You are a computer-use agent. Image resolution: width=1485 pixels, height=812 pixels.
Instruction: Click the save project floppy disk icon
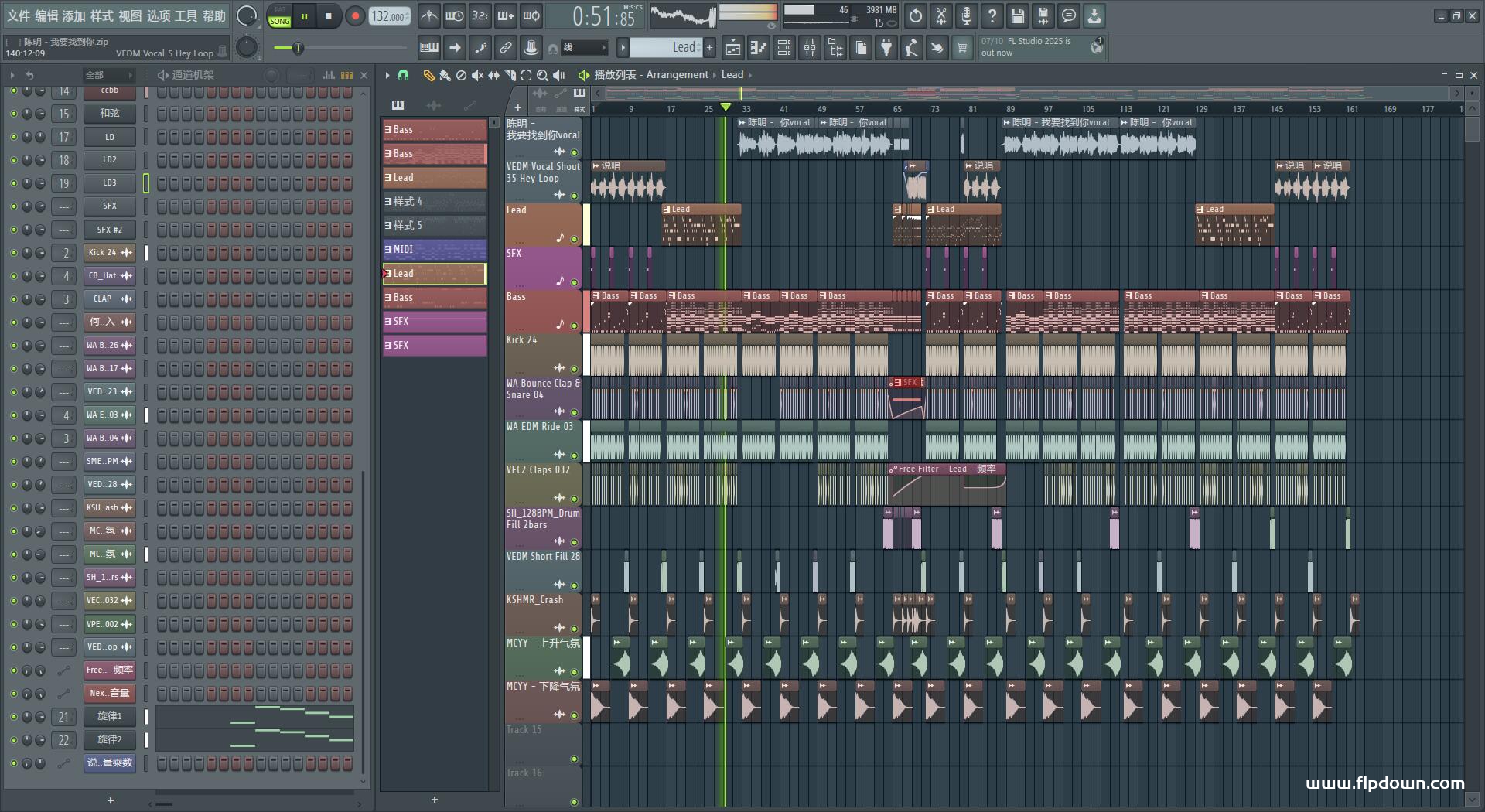(1018, 15)
